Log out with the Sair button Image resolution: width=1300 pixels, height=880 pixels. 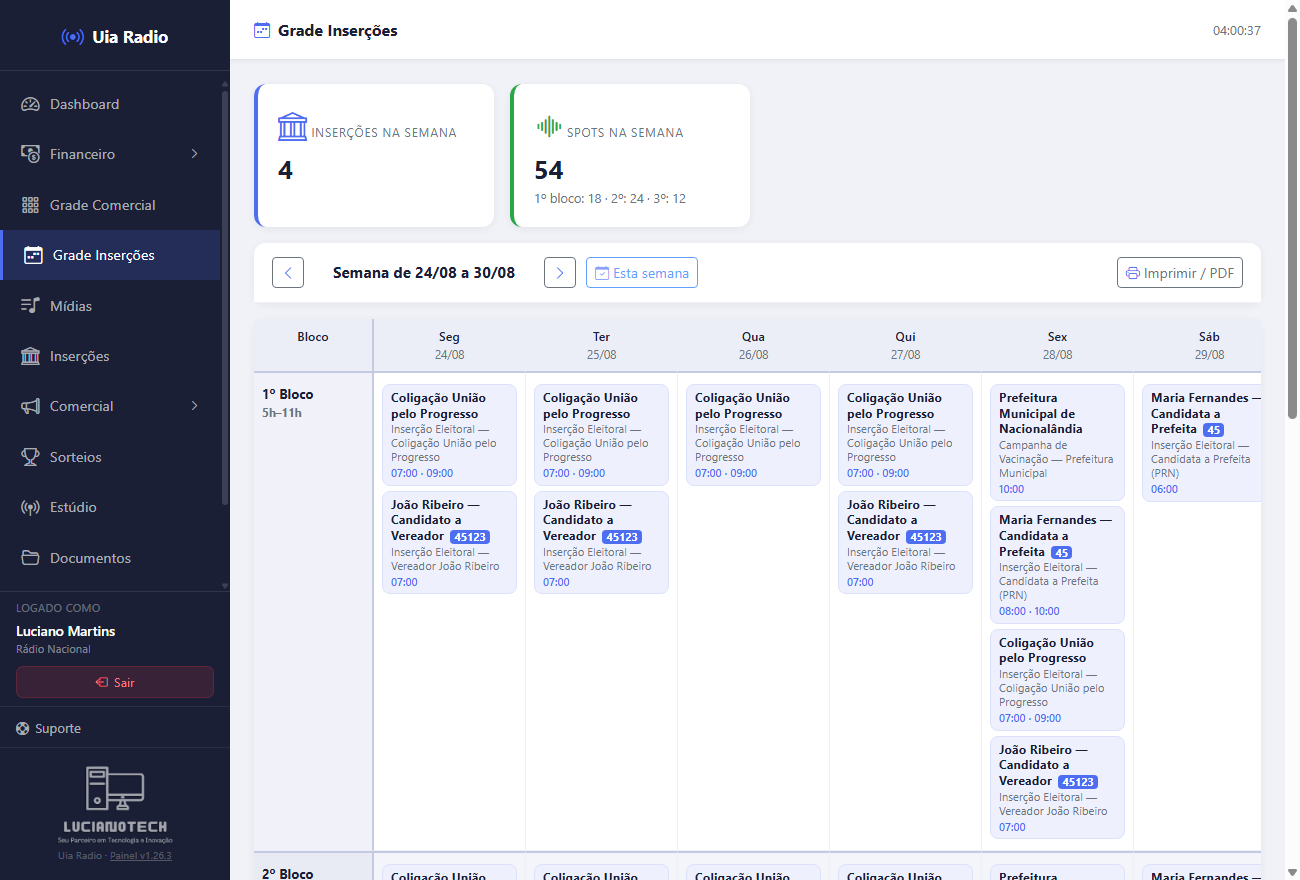[x=115, y=682]
